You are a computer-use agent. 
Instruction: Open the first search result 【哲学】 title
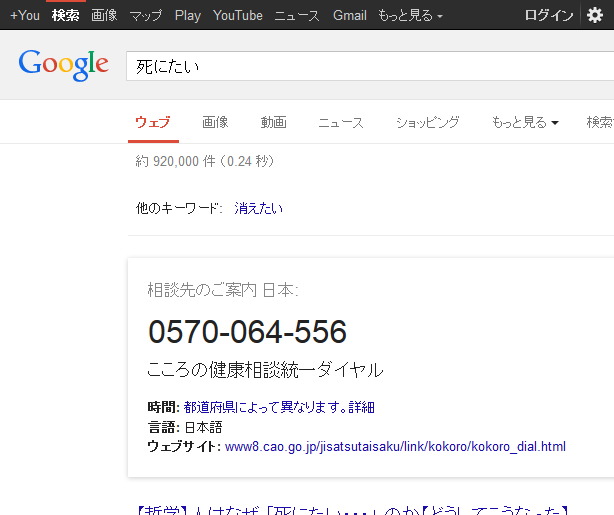point(352,510)
